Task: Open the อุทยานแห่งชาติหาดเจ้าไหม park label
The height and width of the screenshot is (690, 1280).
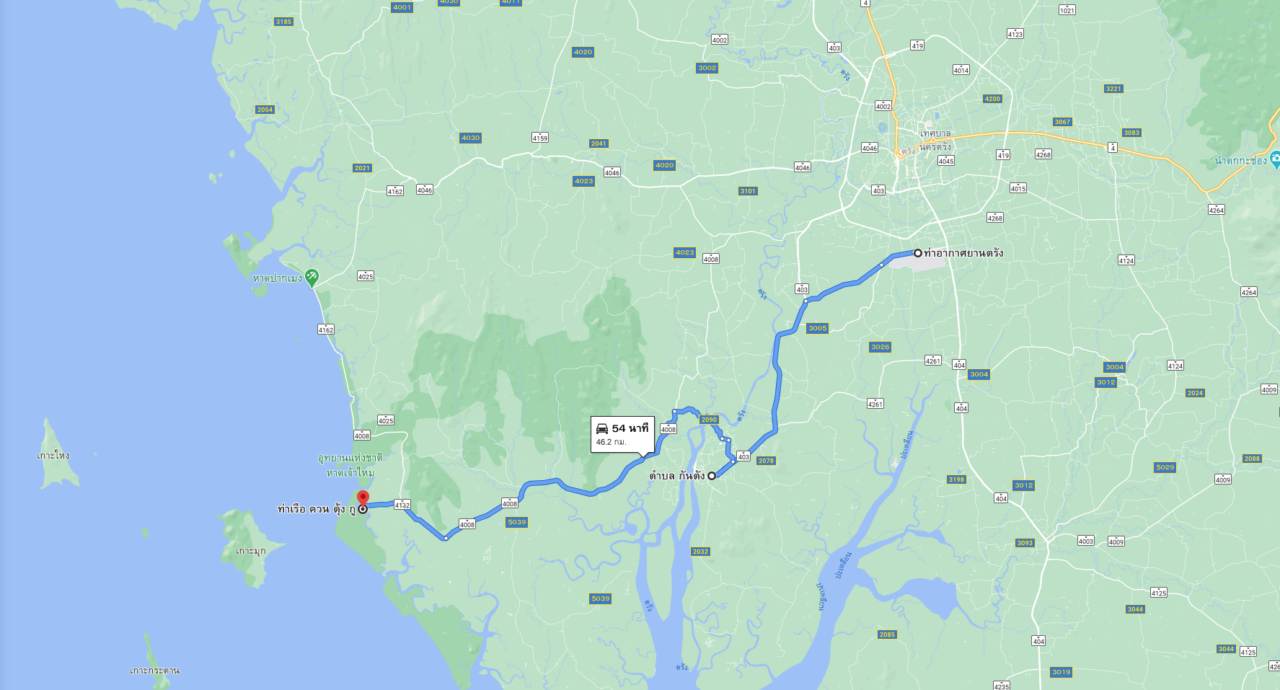Action: [x=350, y=465]
